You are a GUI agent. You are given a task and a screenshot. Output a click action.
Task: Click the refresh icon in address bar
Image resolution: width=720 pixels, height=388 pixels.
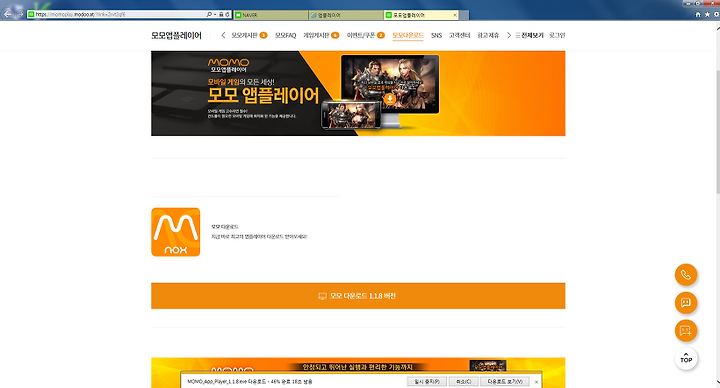point(227,15)
